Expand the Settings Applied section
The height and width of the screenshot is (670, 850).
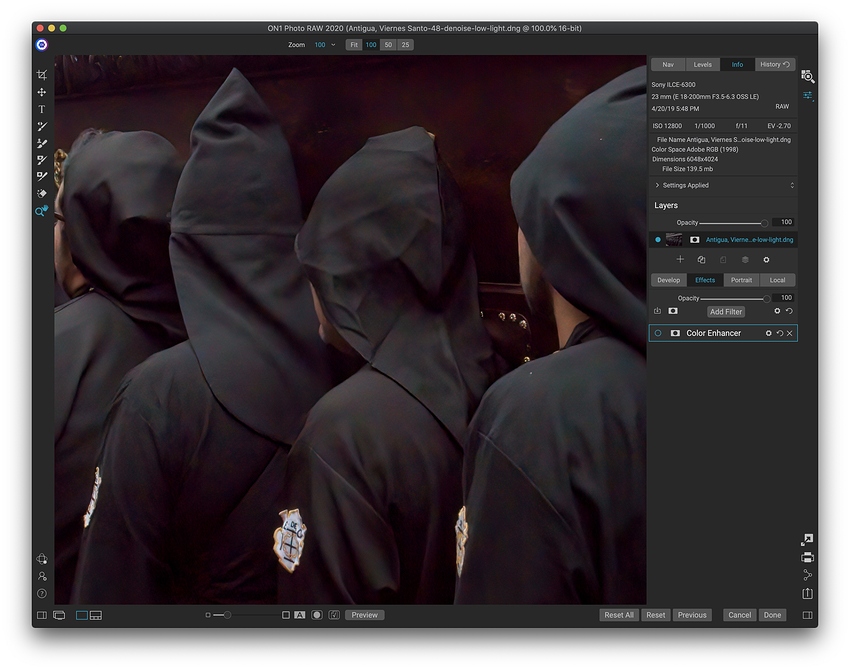pos(657,185)
